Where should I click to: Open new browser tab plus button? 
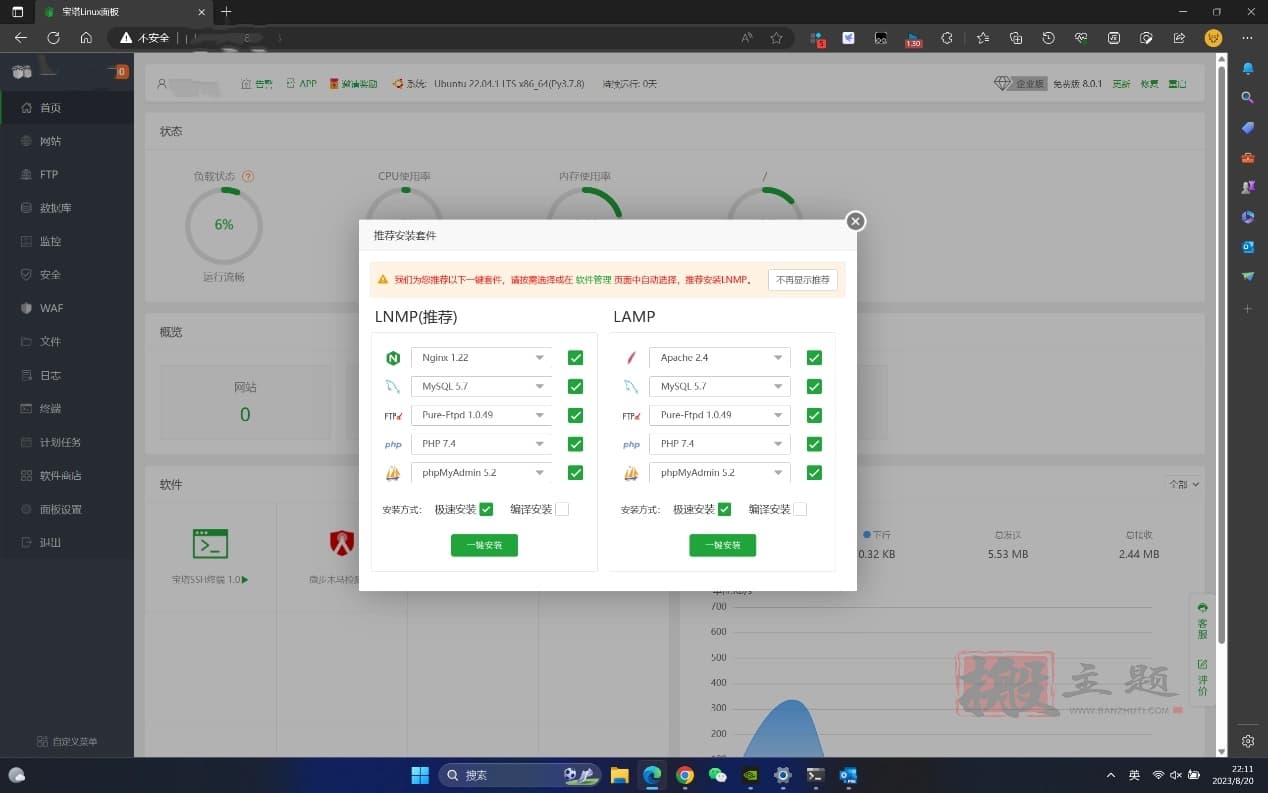[x=226, y=12]
